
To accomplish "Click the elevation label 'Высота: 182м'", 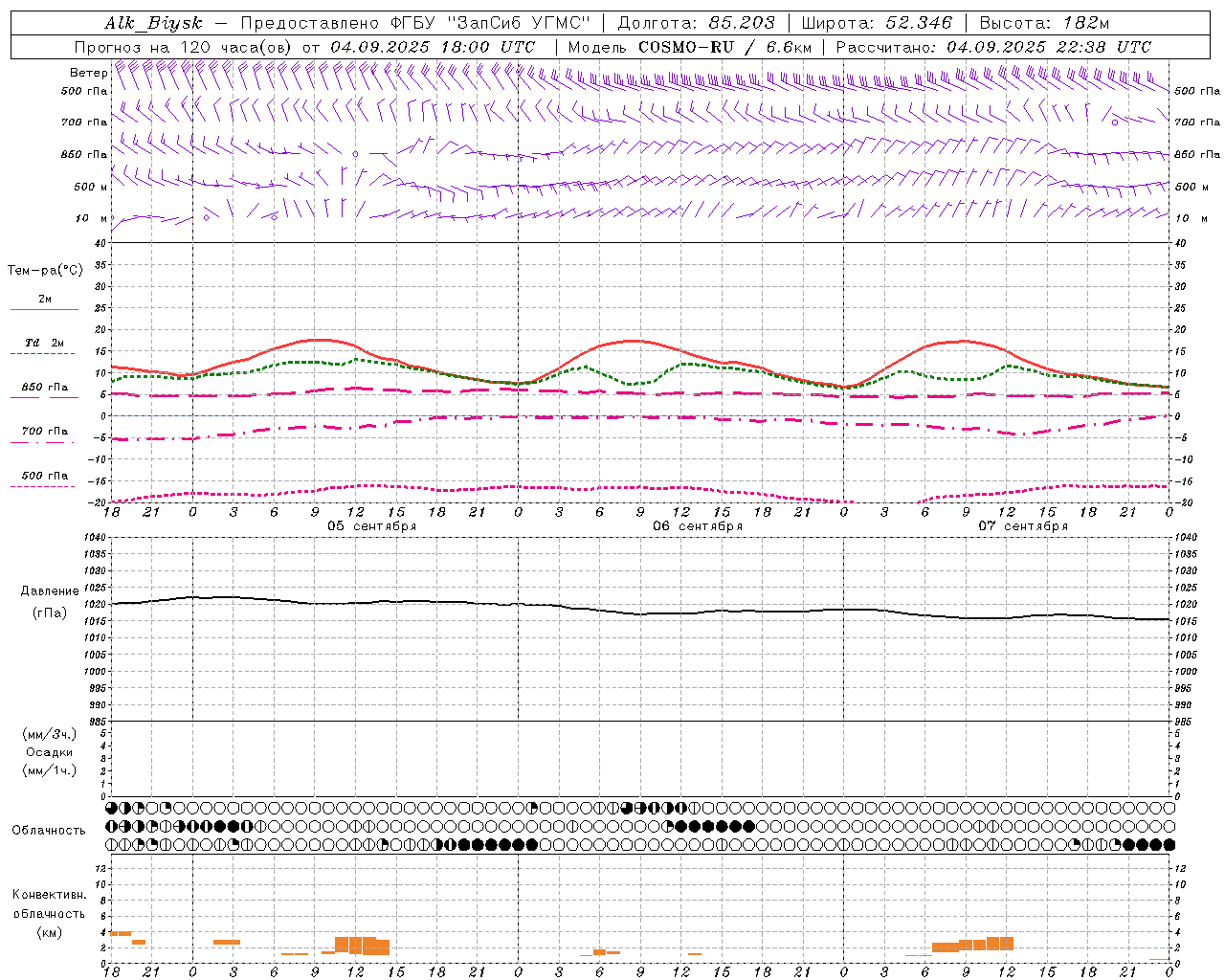I will coord(1044,23).
